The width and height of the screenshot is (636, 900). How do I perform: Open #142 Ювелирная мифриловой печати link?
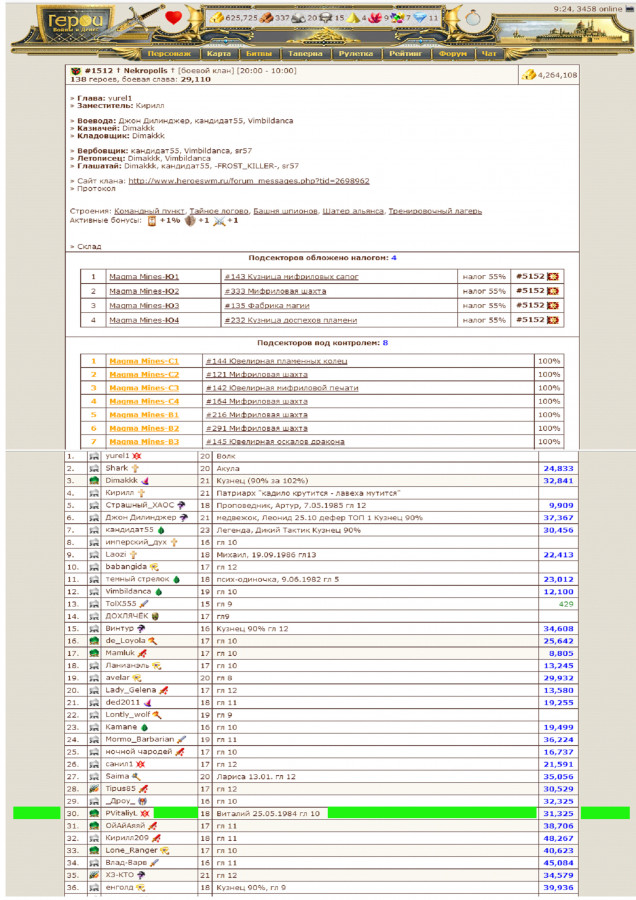282,388
